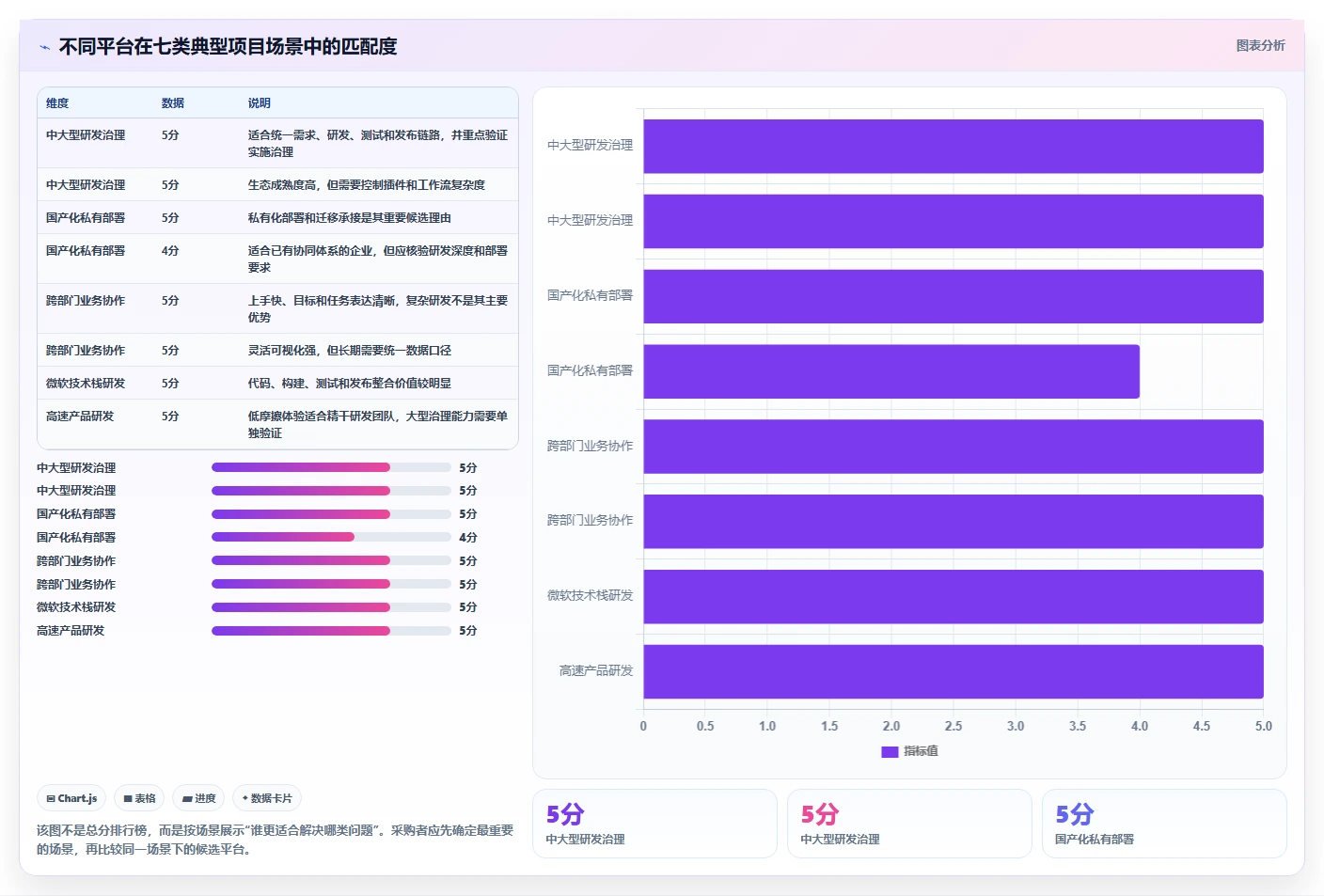Click the 高速产品研发 cell in the table
1324x896 pixels.
[80, 417]
